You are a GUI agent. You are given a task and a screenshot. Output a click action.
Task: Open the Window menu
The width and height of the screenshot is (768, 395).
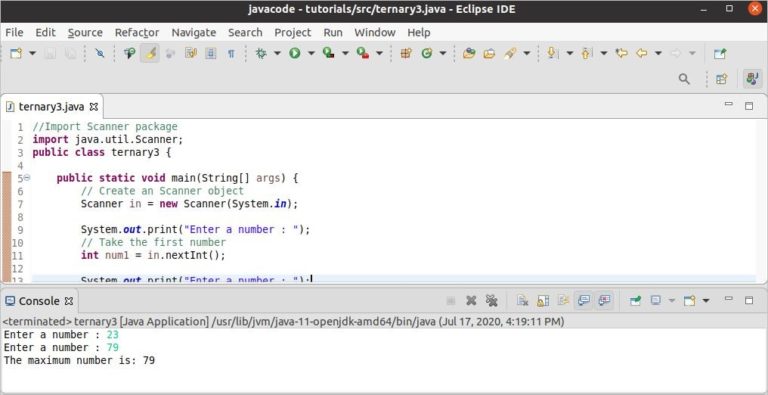tap(375, 32)
